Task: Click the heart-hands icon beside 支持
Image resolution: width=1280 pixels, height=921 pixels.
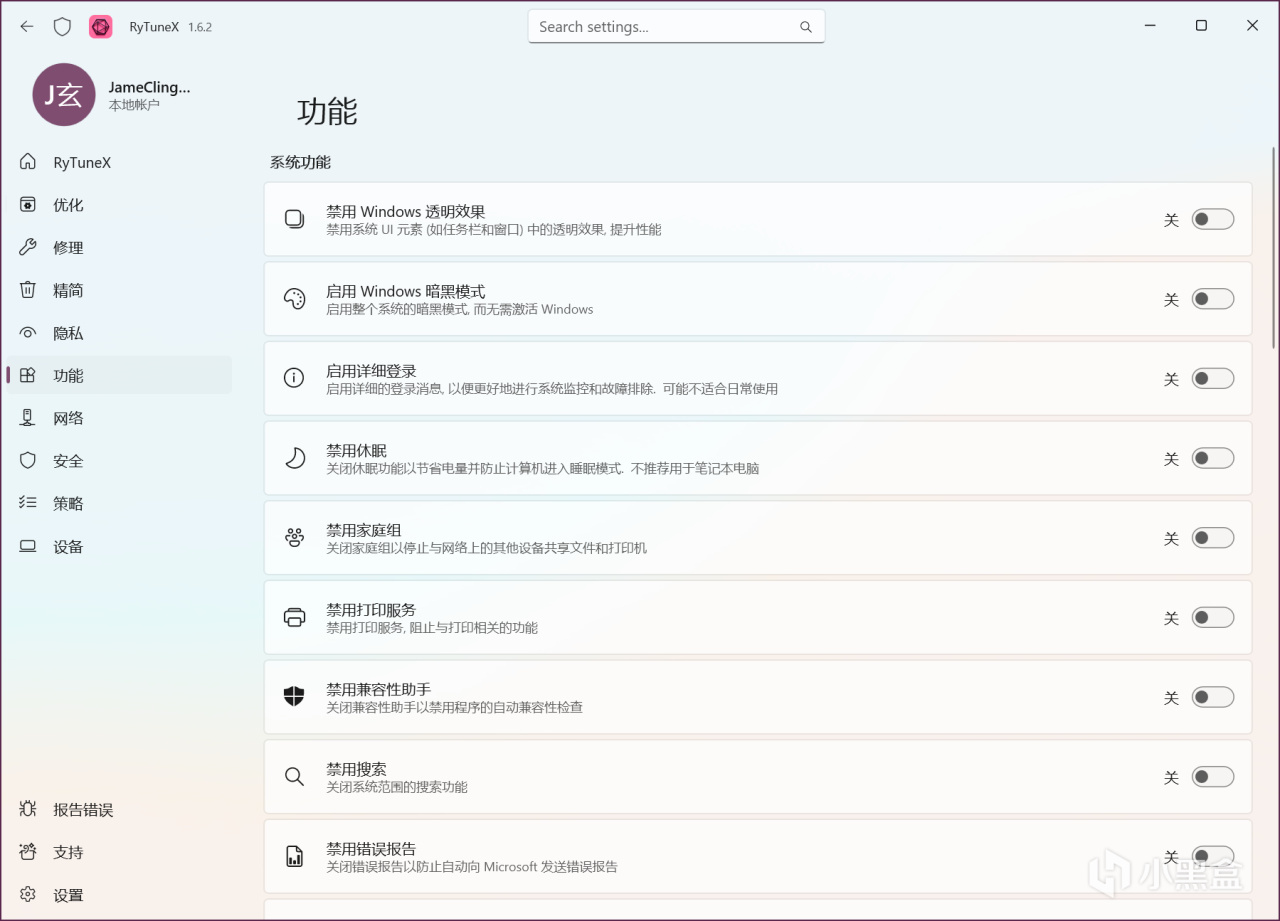Action: coord(28,852)
